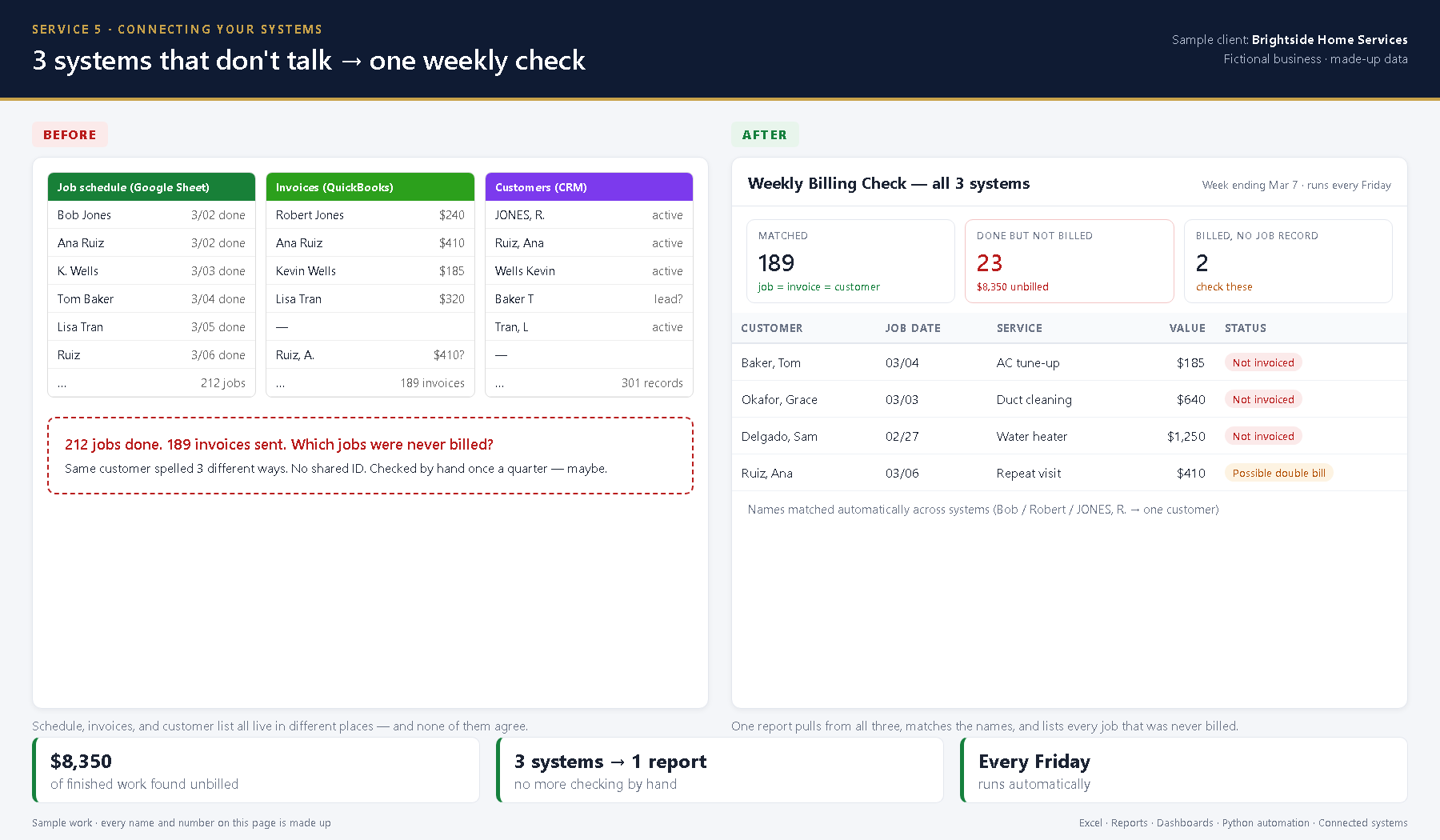Click the Robert Jones invoice row
Viewport: 1440px width, 840px height.
click(x=370, y=215)
